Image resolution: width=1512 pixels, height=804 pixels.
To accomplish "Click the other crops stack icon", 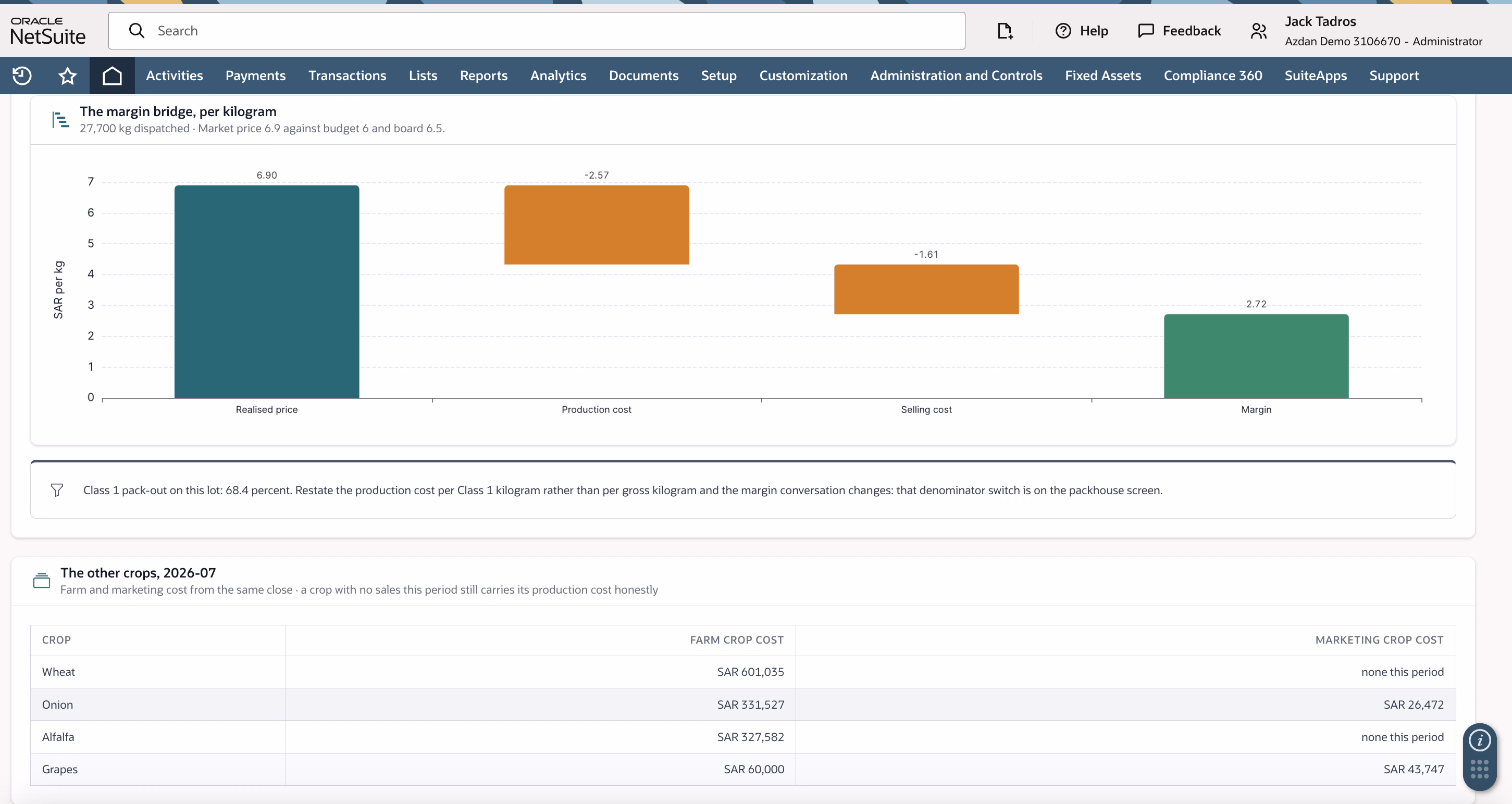I will tap(41, 581).
